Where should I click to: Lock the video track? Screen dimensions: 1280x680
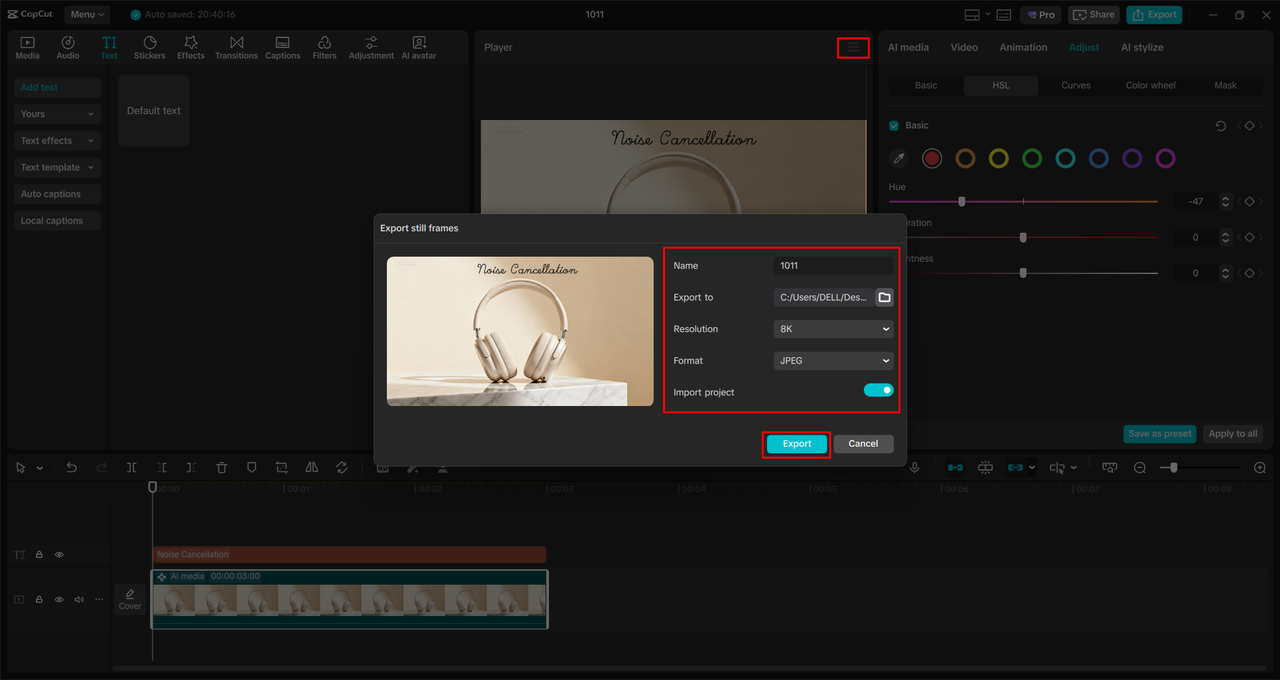pyautogui.click(x=39, y=599)
